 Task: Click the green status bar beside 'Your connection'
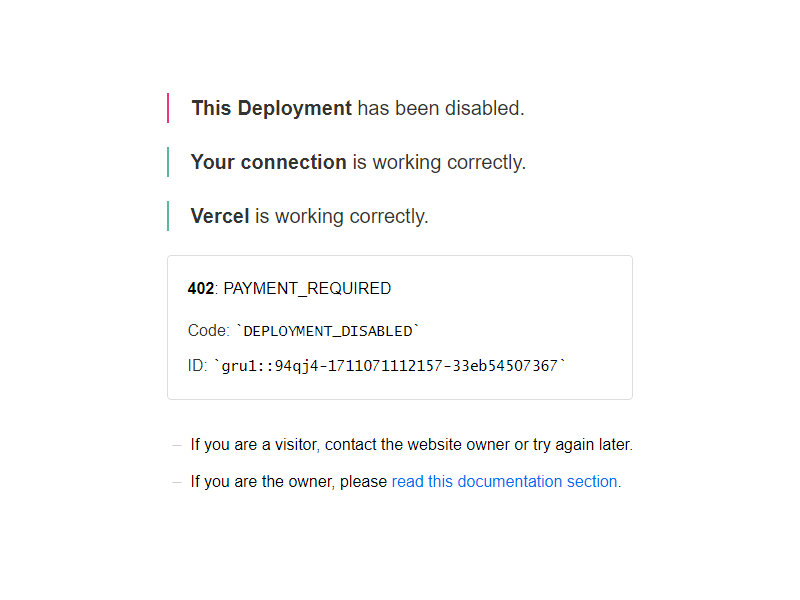tap(168, 162)
